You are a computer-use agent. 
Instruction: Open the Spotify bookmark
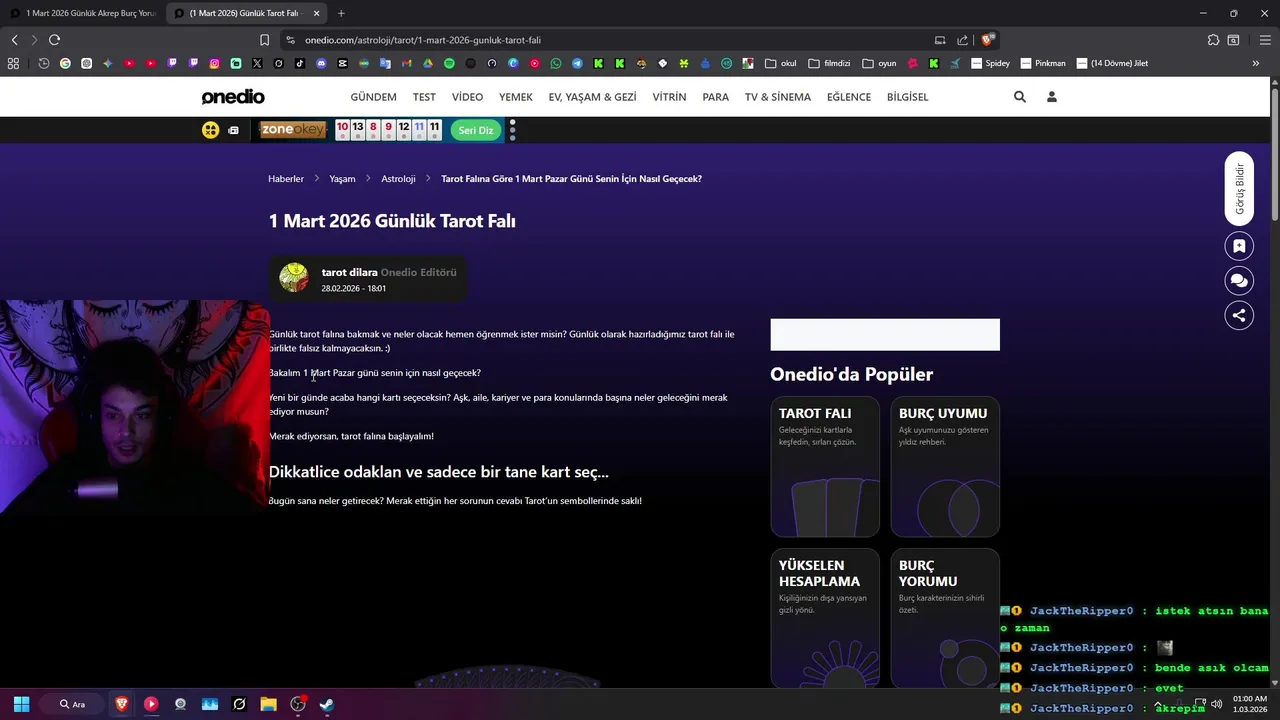tap(449, 63)
